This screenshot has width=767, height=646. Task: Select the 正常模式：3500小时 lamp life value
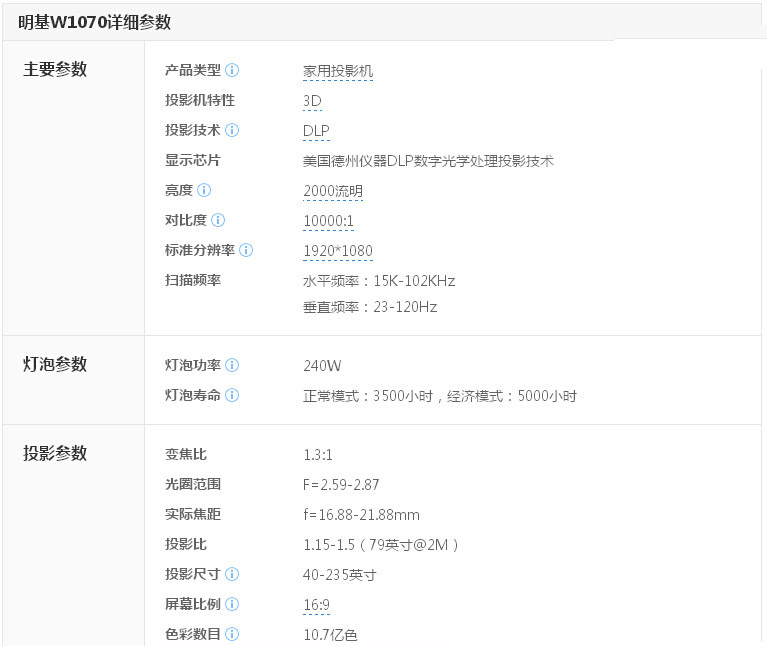click(368, 396)
